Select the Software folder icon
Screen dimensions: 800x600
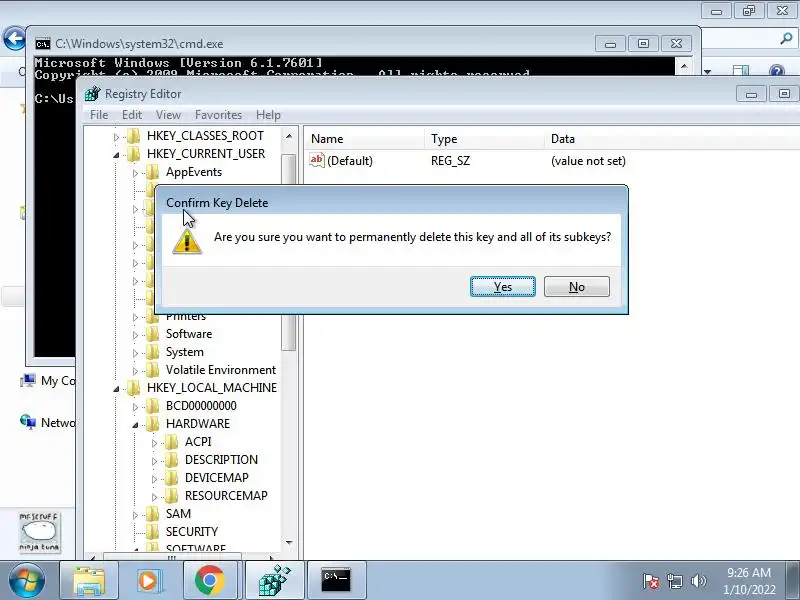click(152, 334)
